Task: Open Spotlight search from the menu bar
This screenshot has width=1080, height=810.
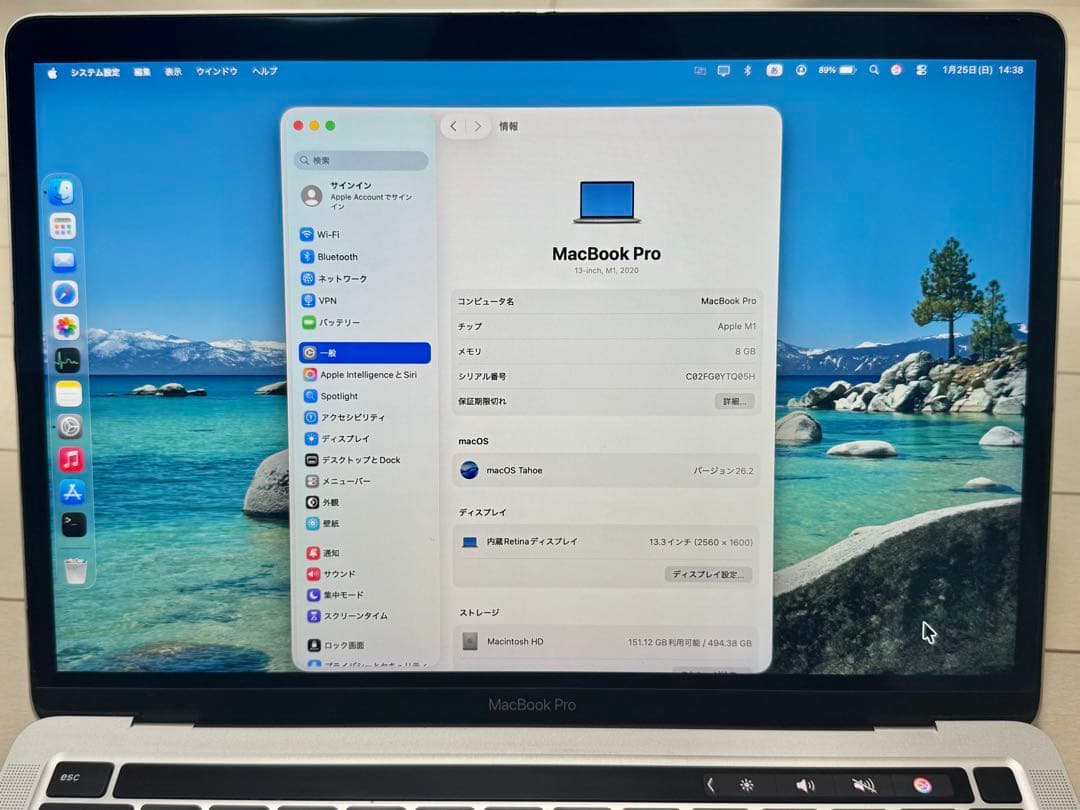Action: click(872, 71)
